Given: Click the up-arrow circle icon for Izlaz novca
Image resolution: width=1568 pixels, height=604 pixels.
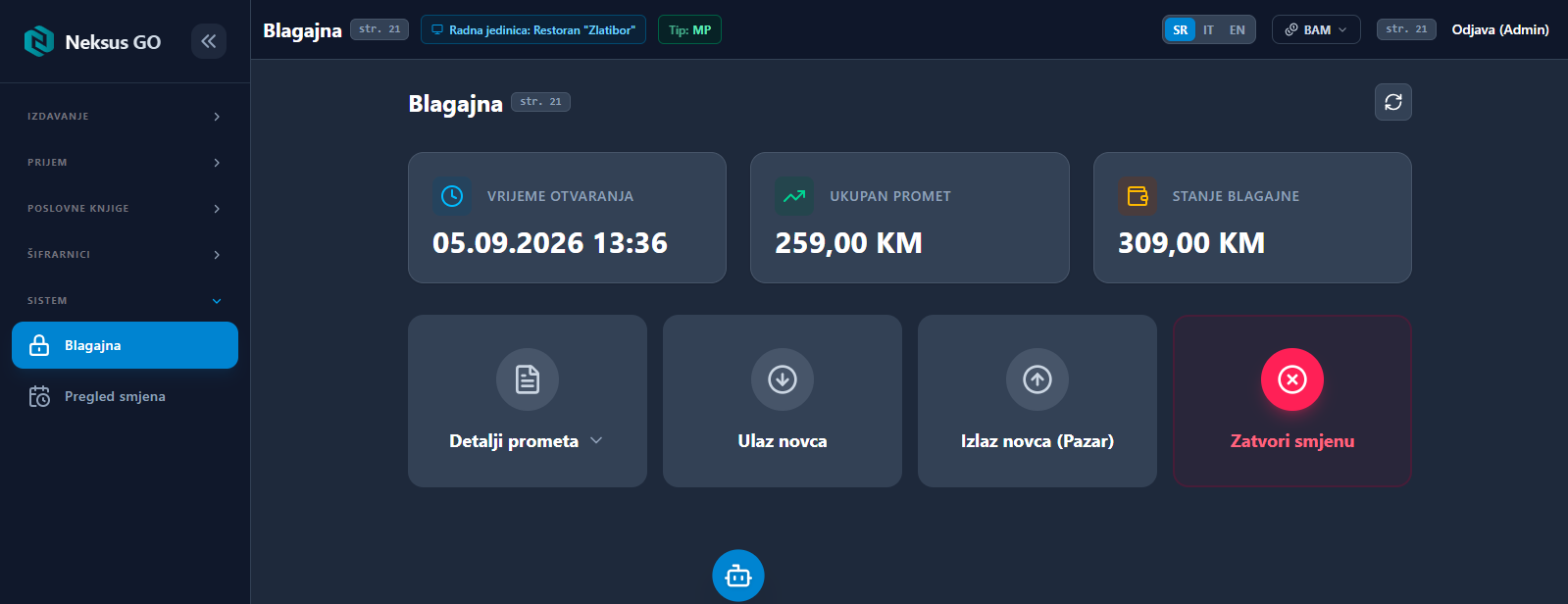Looking at the screenshot, I should click(x=1037, y=379).
